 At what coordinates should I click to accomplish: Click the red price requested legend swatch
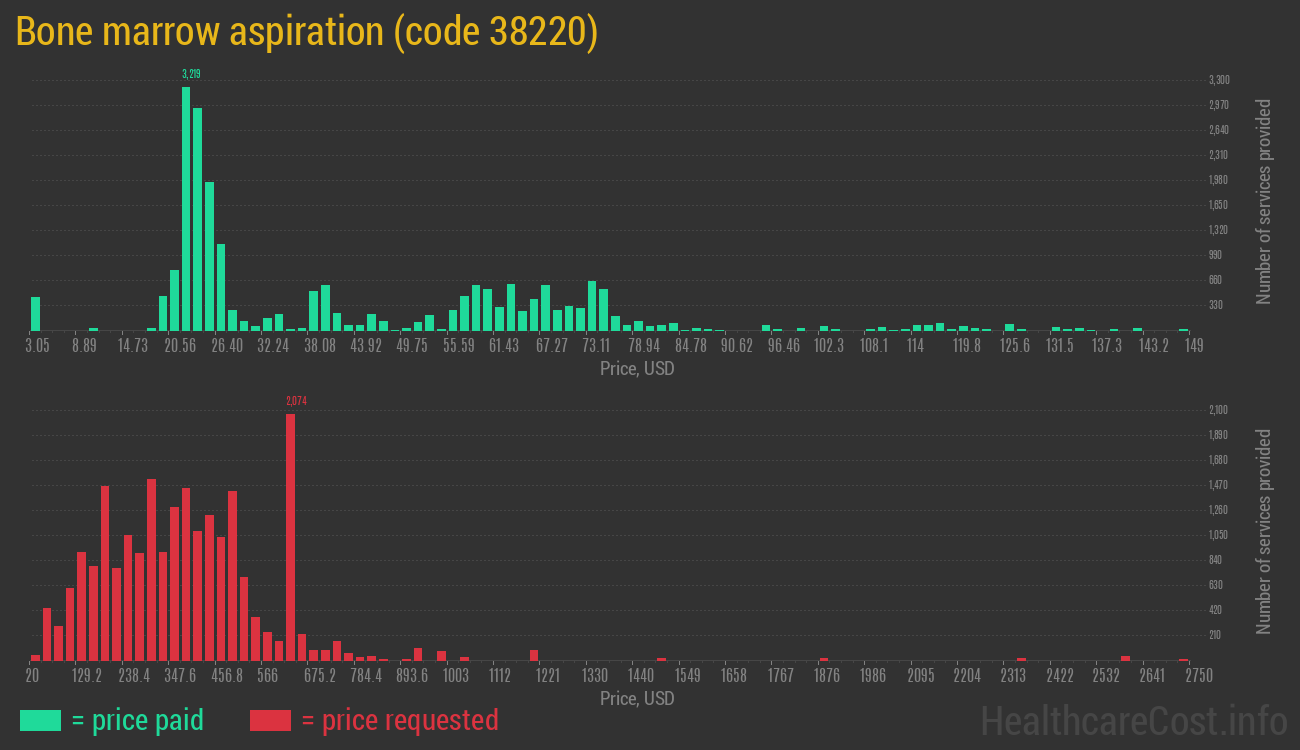coord(270,720)
